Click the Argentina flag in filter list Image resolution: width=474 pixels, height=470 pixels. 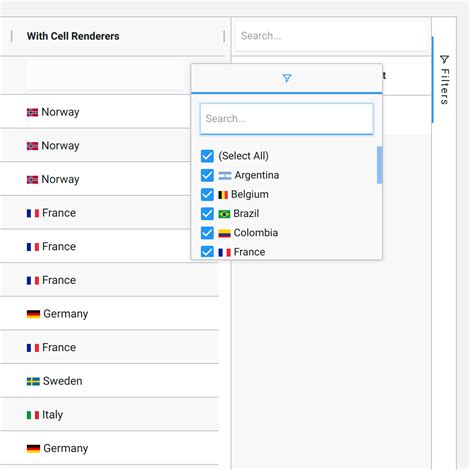pyautogui.click(x=224, y=175)
